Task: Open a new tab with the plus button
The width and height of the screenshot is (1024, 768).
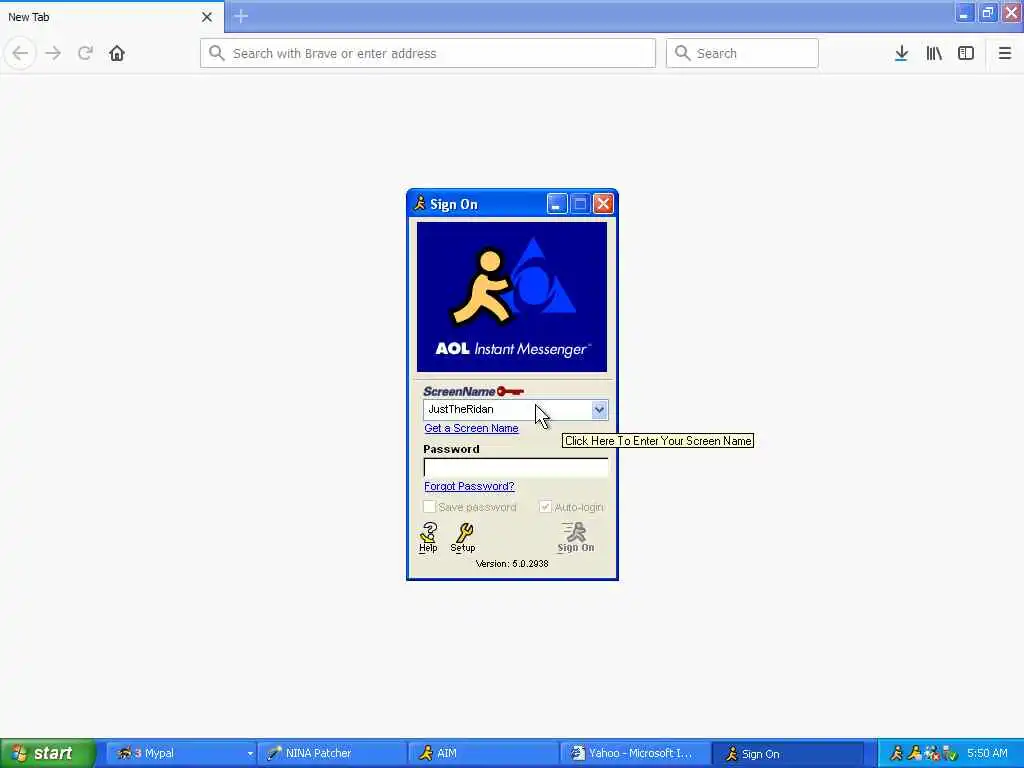Action: tap(241, 16)
